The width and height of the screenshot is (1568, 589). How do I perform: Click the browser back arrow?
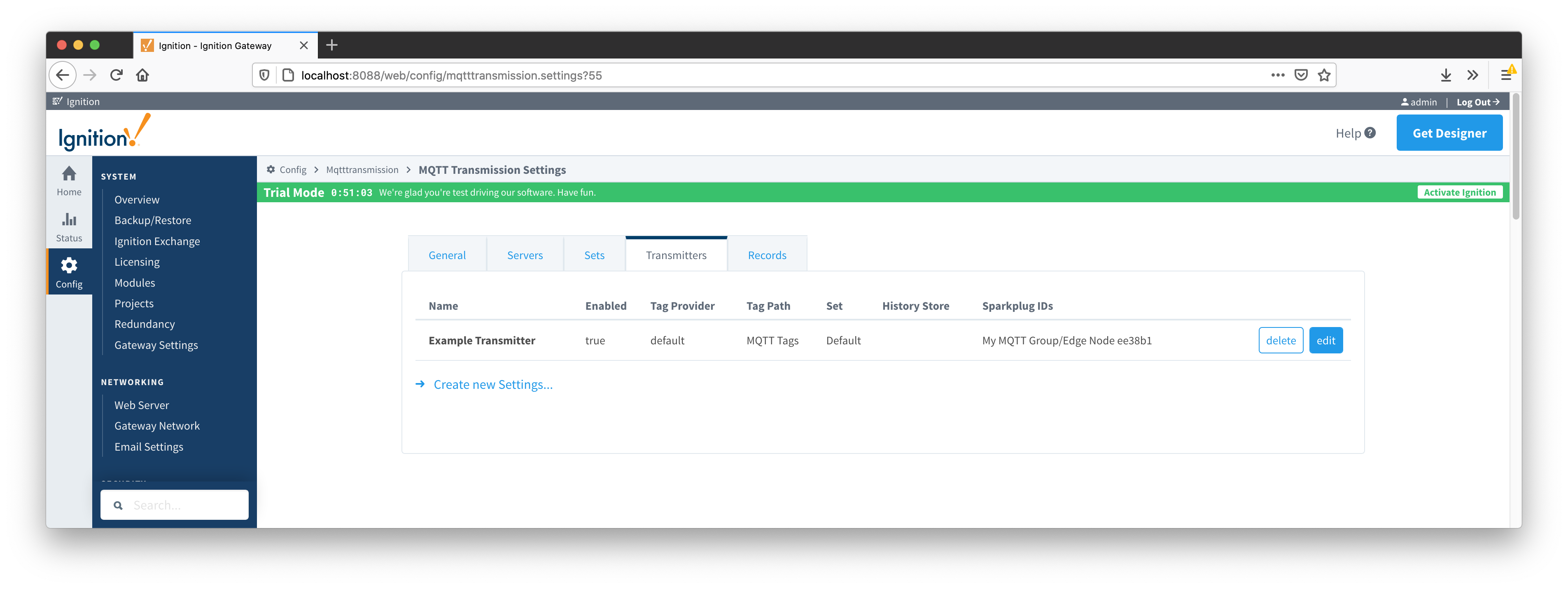click(x=63, y=75)
